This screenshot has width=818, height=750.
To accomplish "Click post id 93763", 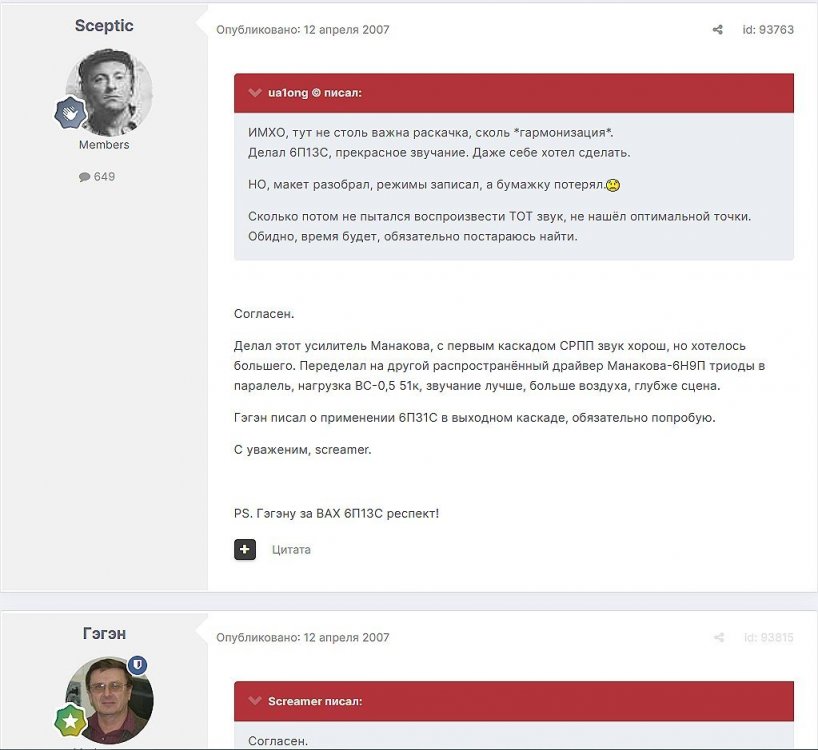I will 768,30.
